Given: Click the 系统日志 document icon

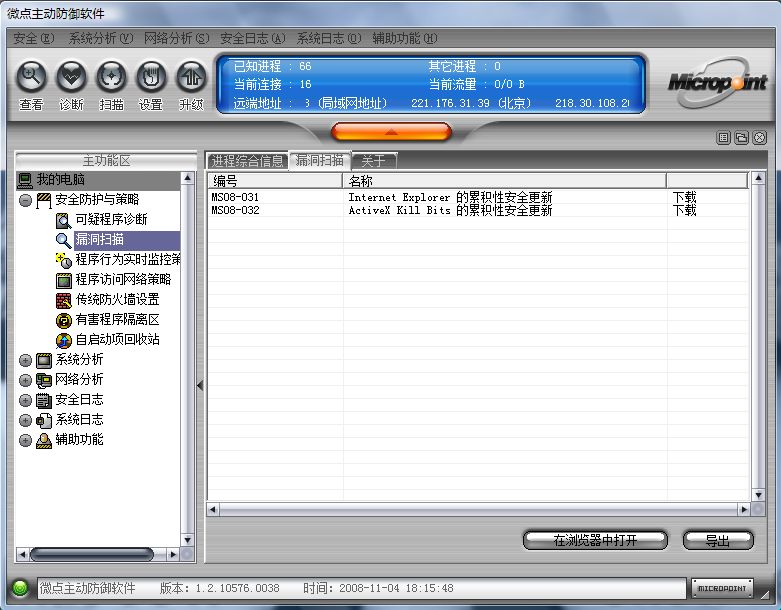Looking at the screenshot, I should [44, 420].
